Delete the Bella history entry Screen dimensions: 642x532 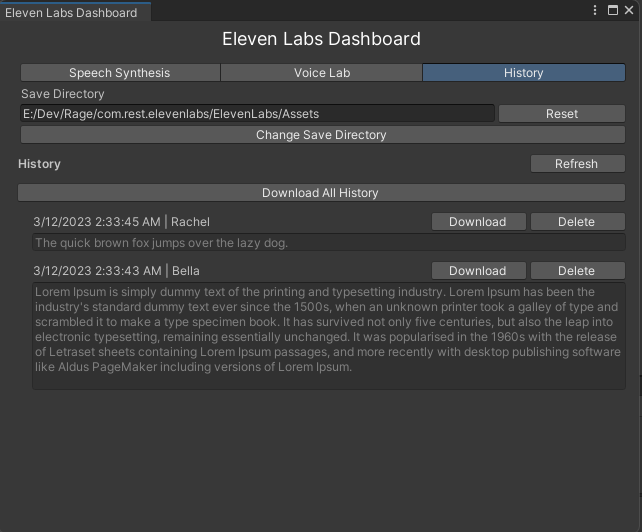pos(578,271)
